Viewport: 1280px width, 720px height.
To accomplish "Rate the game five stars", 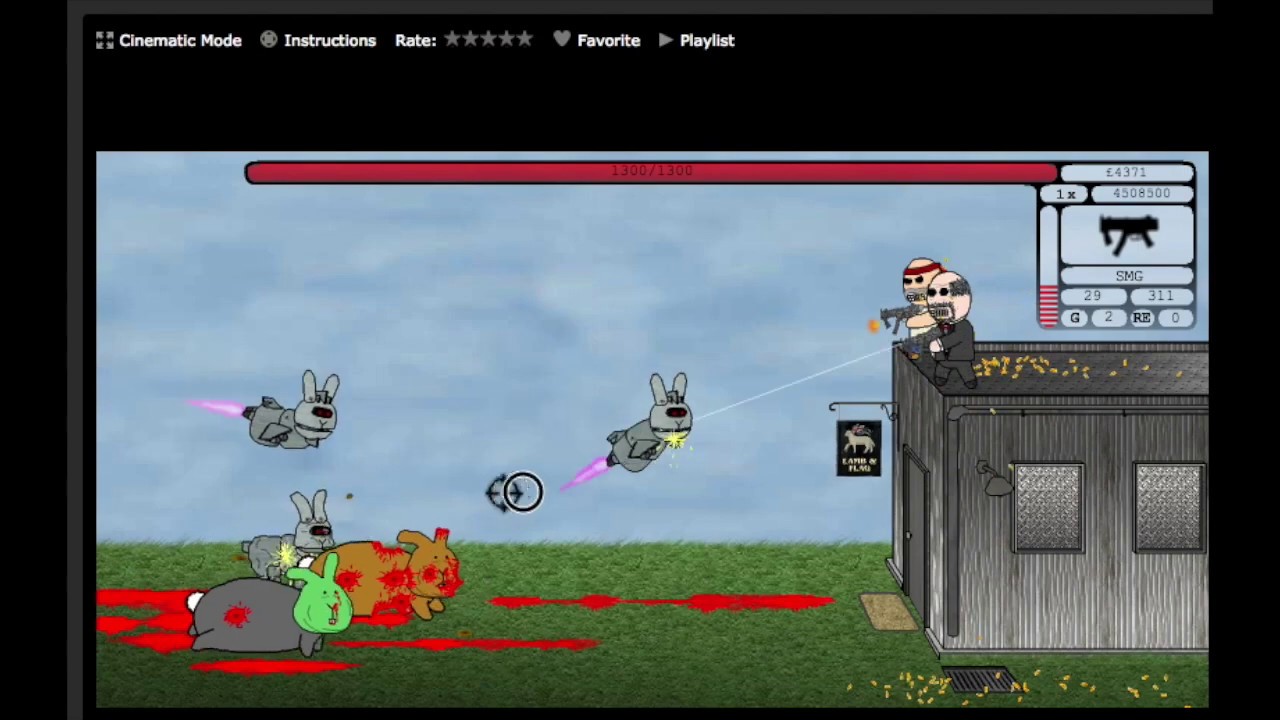I will [525, 39].
